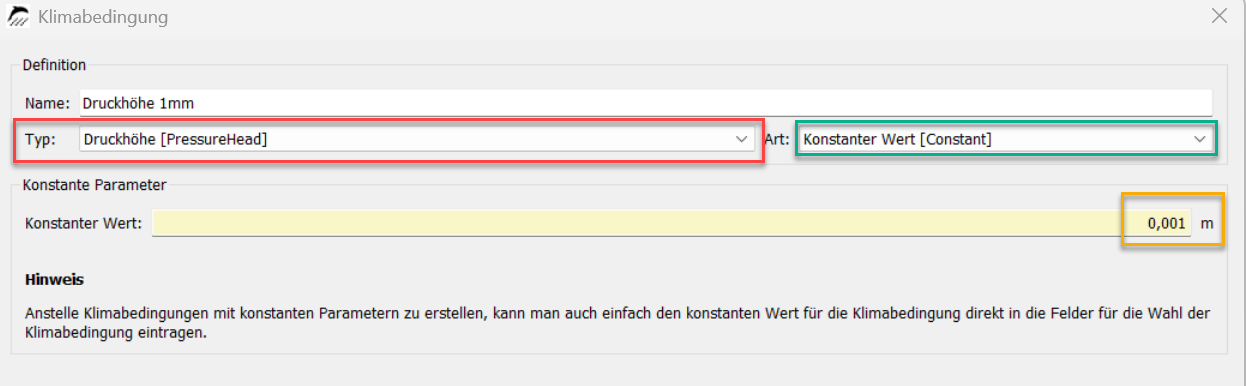Click the 'Konstante Parameter' group title
This screenshot has width=1246, height=386.
click(x=94, y=185)
